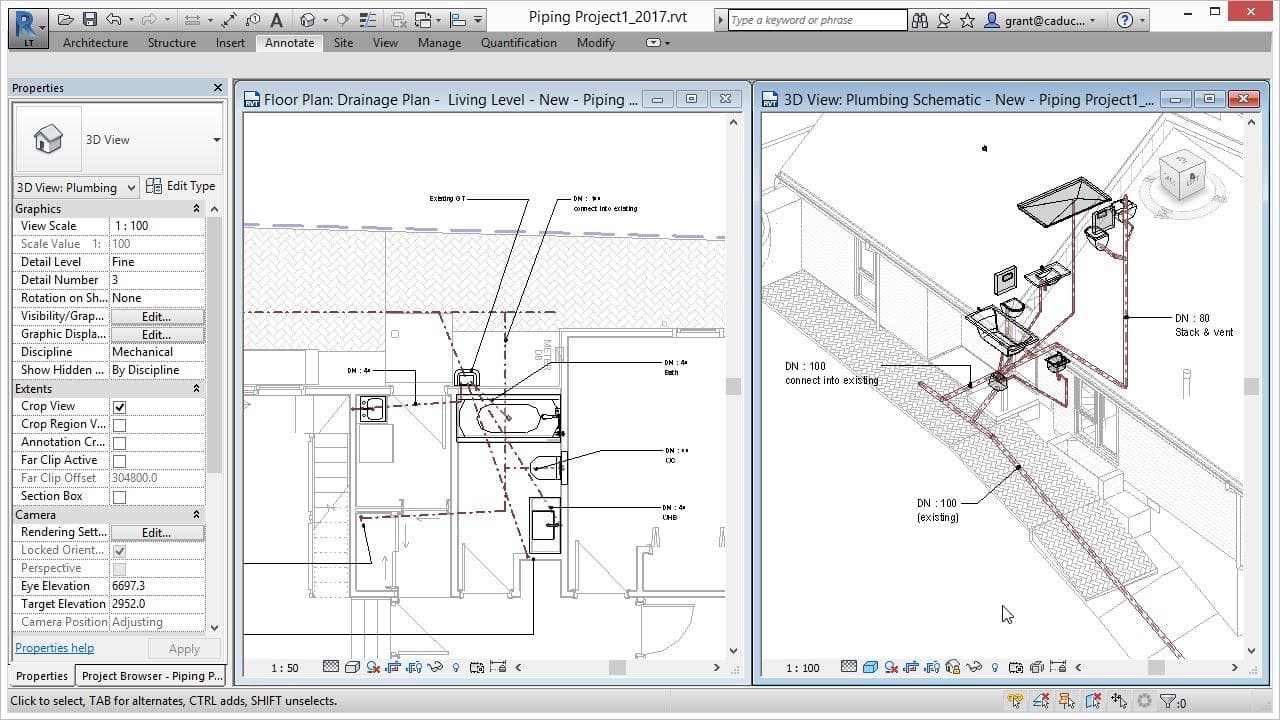Screen dimensions: 1280x720
Task: Open Favorites star icon
Action: [967, 20]
